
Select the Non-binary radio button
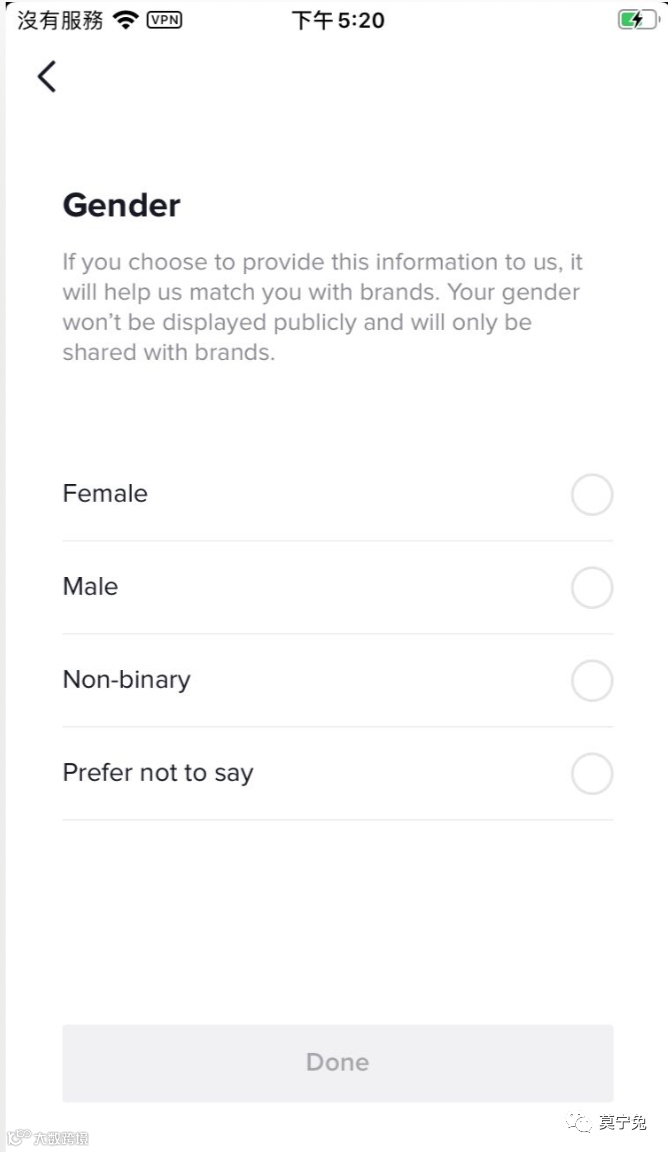pyautogui.click(x=591, y=681)
